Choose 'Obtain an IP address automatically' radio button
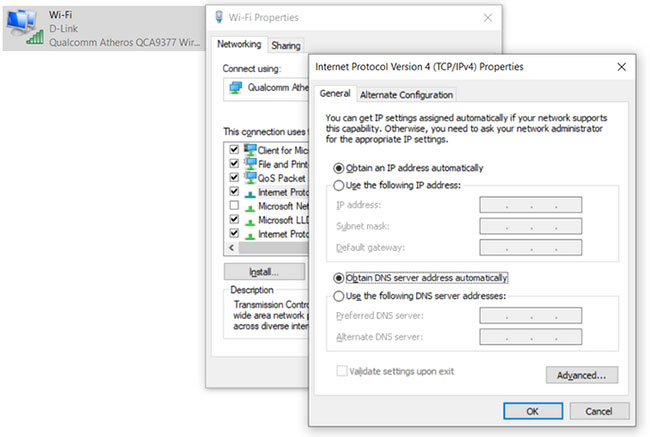The image size is (650, 437). 338,168
